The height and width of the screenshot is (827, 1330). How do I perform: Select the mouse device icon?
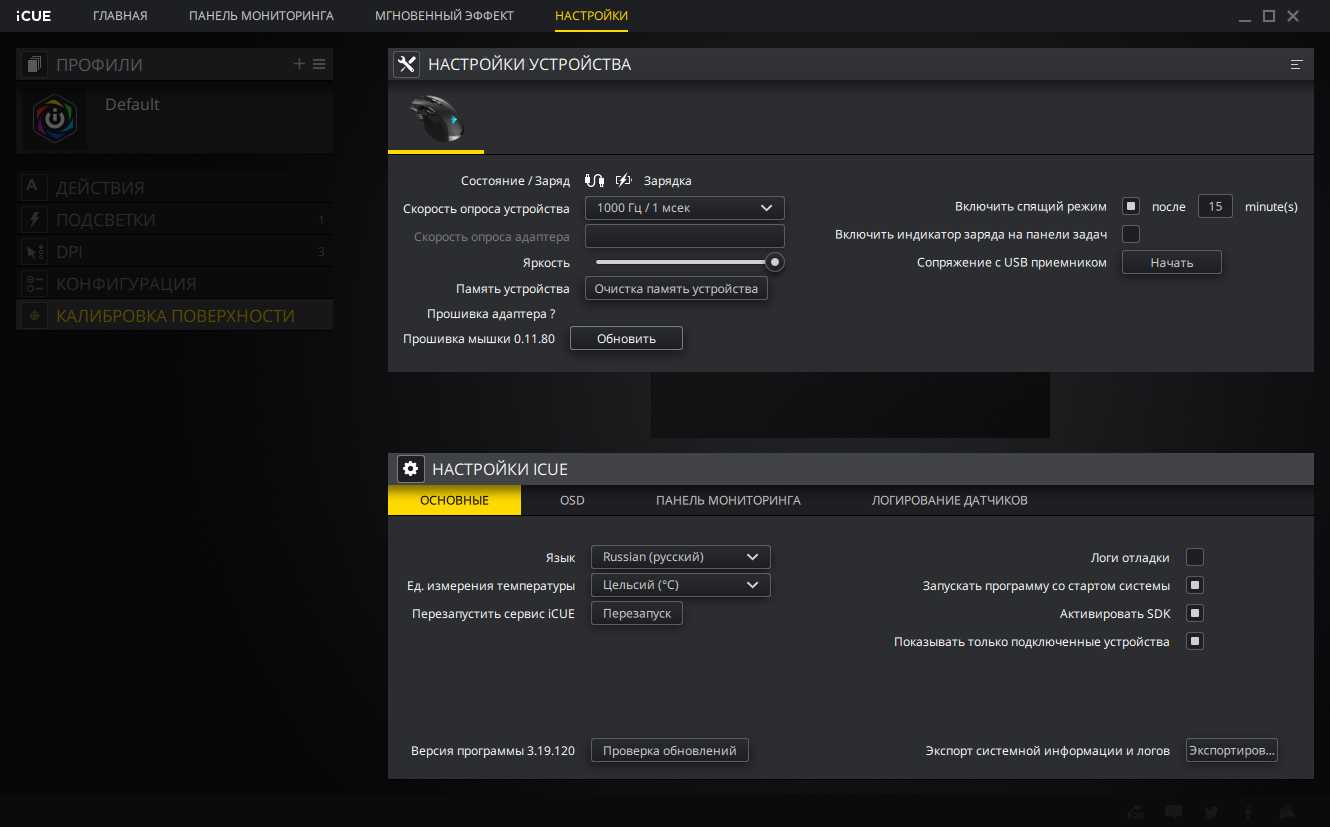point(436,119)
